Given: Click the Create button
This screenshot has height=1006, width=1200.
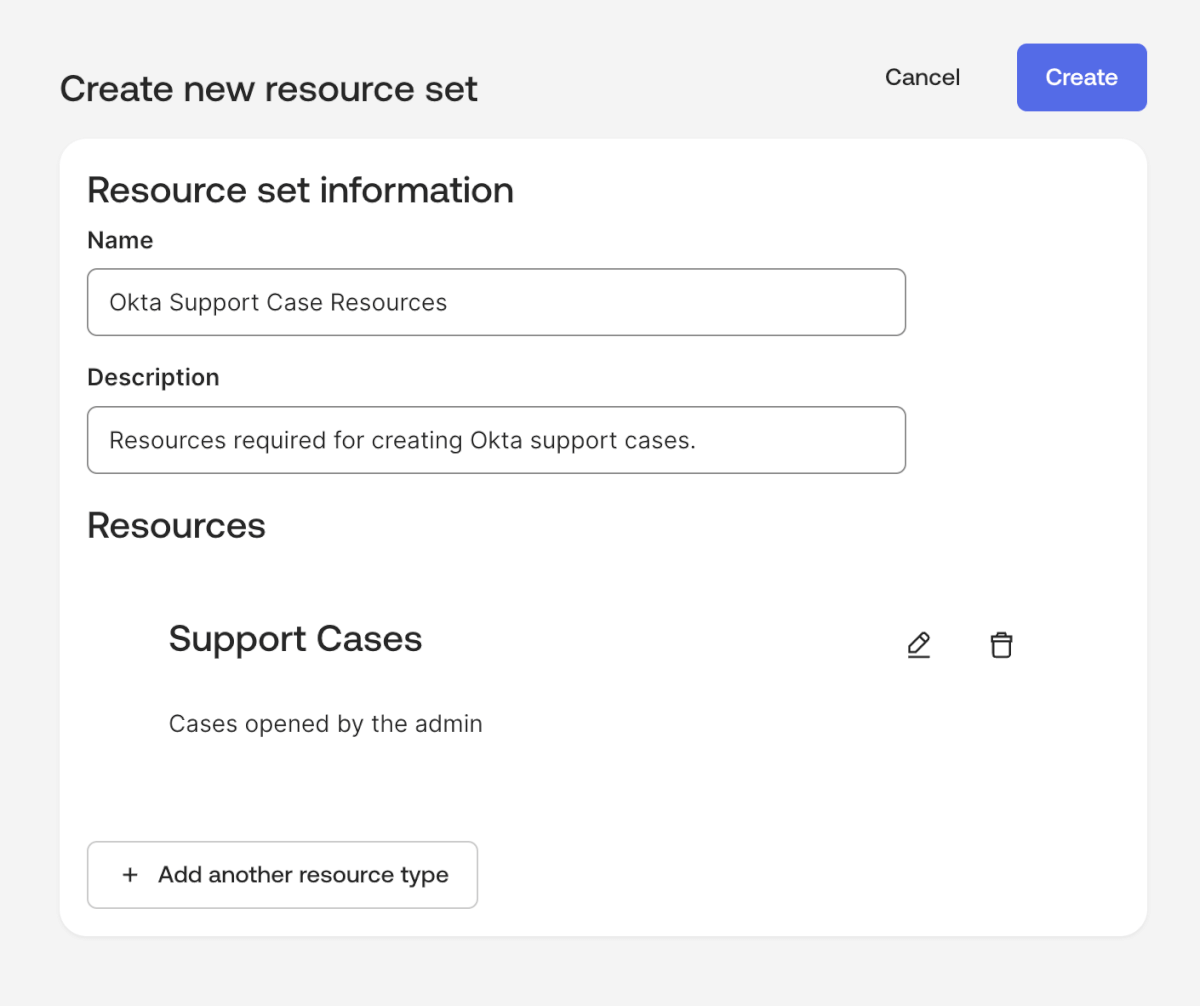Looking at the screenshot, I should pos(1082,77).
